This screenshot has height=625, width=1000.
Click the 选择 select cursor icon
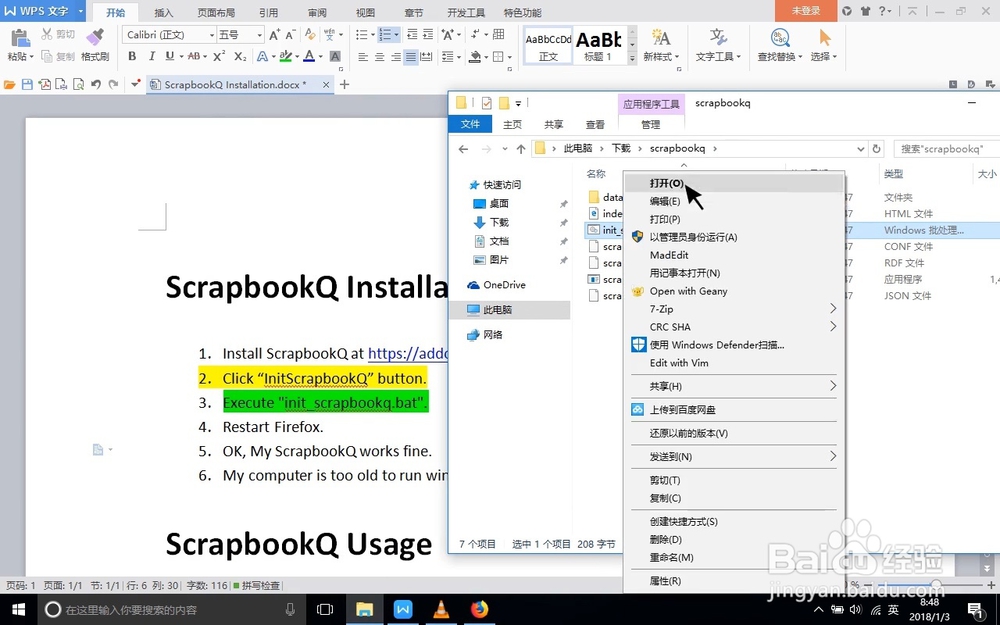(x=825, y=37)
